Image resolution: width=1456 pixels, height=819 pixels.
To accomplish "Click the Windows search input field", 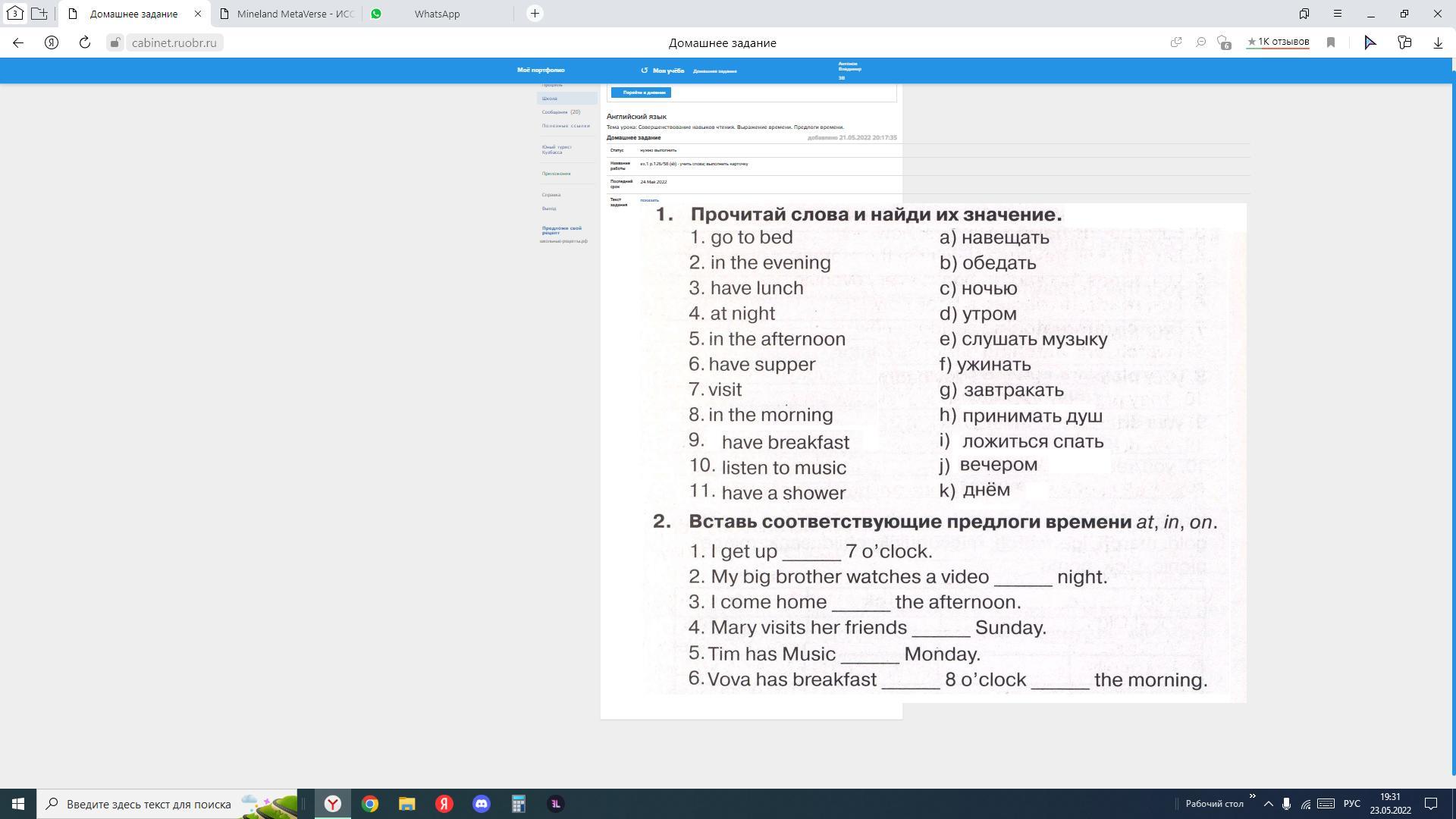I will (148, 804).
